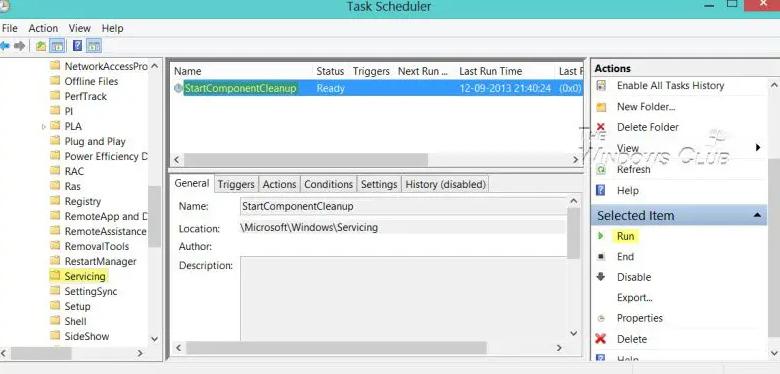Collapse the Selected Item section
This screenshot has height=374, width=780.
tap(757, 215)
